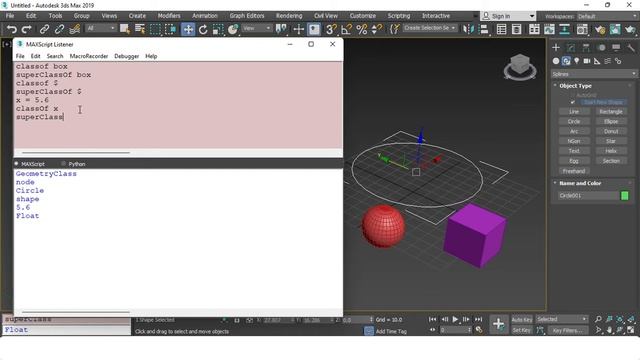Activate the Select and Scale tool

(x=218, y=29)
